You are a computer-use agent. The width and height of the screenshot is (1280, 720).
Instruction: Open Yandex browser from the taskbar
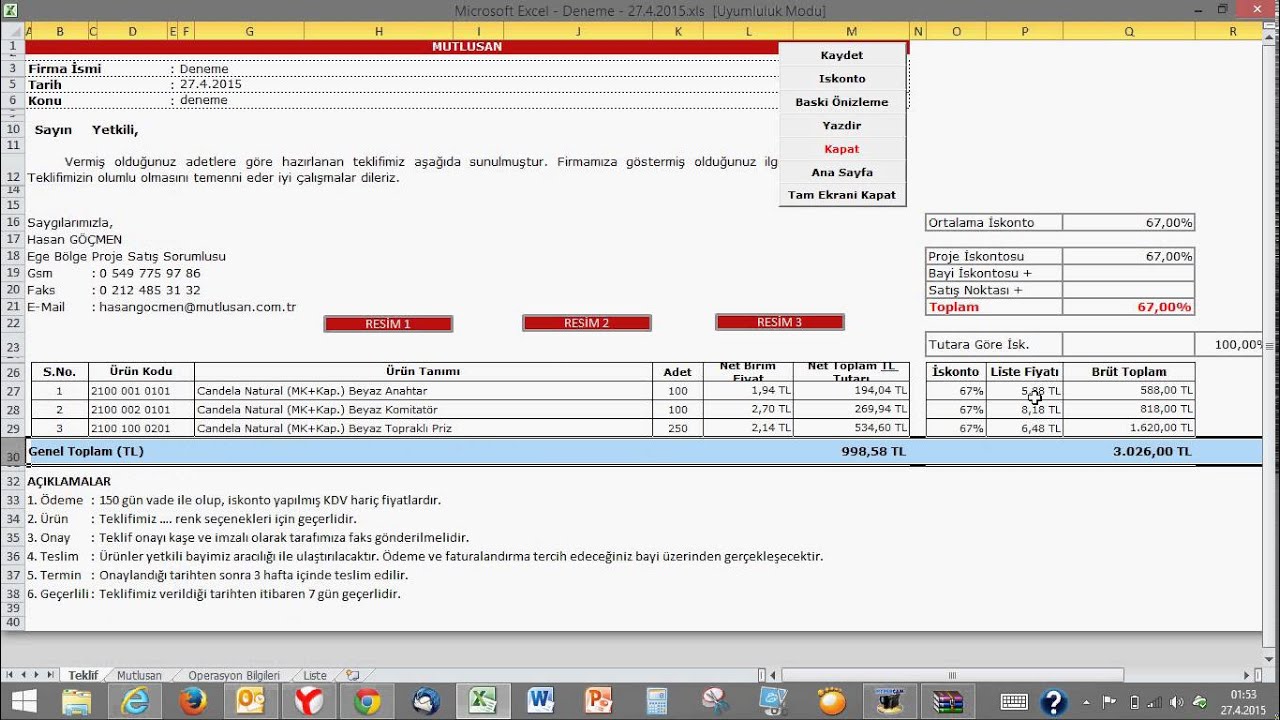tap(308, 702)
